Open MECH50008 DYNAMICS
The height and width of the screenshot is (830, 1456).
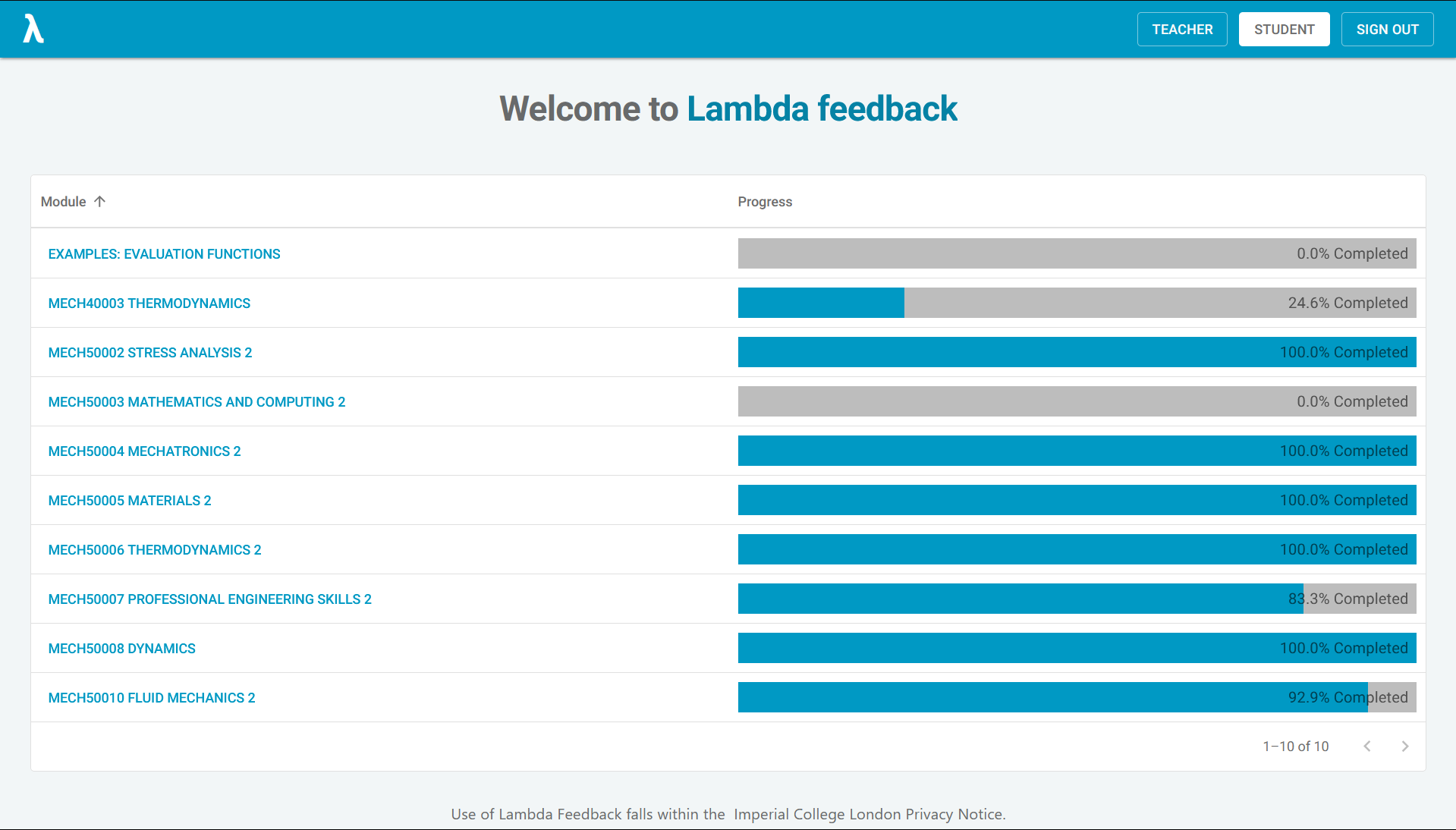click(x=121, y=648)
